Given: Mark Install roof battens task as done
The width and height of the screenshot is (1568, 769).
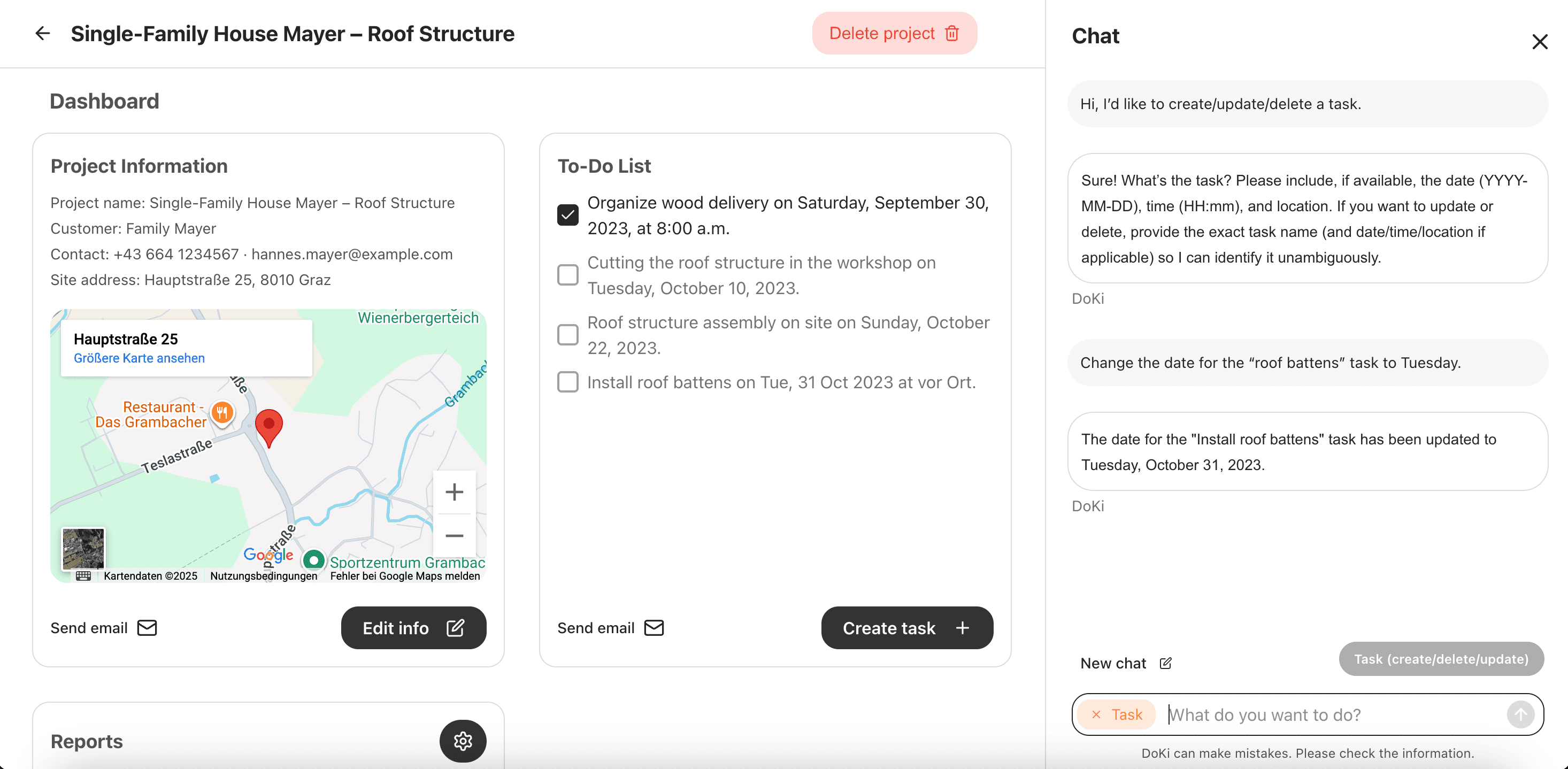Looking at the screenshot, I should pos(567,382).
